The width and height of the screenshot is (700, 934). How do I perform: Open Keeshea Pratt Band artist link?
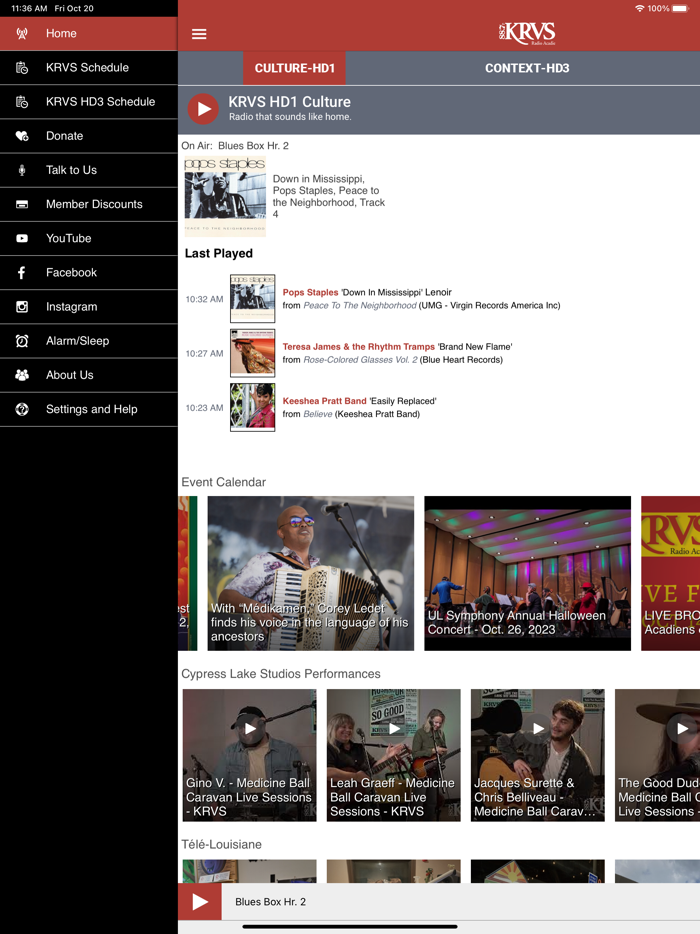coord(324,401)
